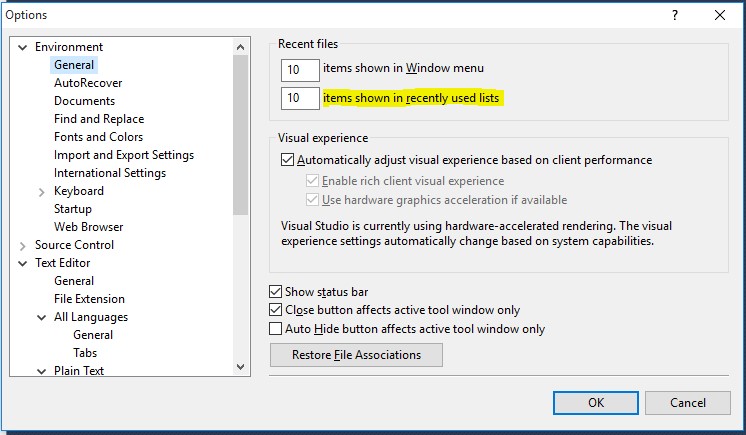
Task: Select Web Browser settings
Action: click(88, 227)
